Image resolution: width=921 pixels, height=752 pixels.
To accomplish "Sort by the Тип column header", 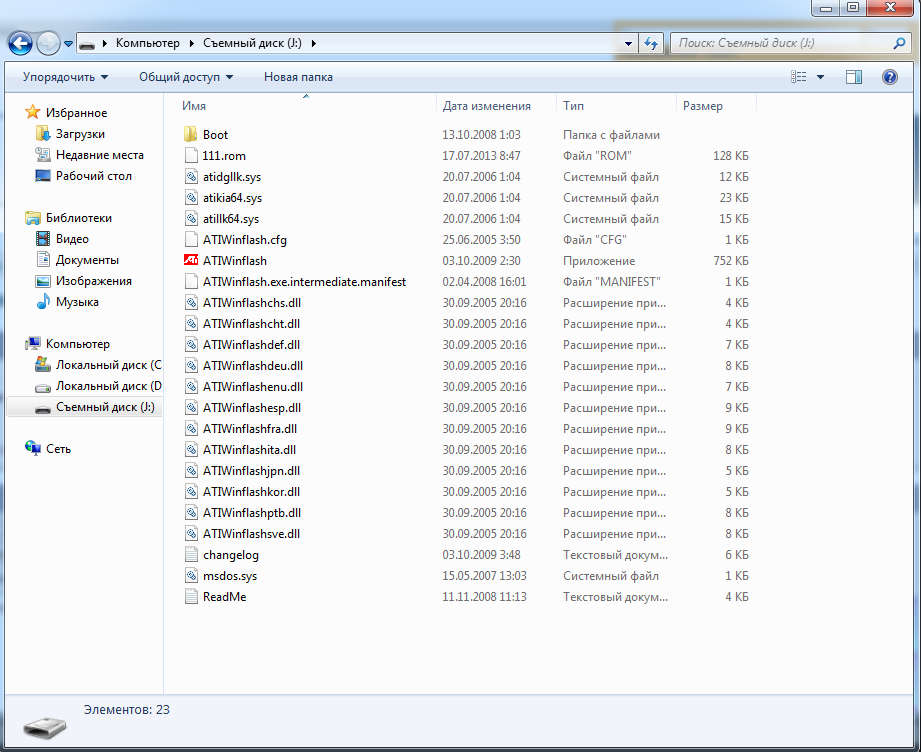I will coord(573,106).
